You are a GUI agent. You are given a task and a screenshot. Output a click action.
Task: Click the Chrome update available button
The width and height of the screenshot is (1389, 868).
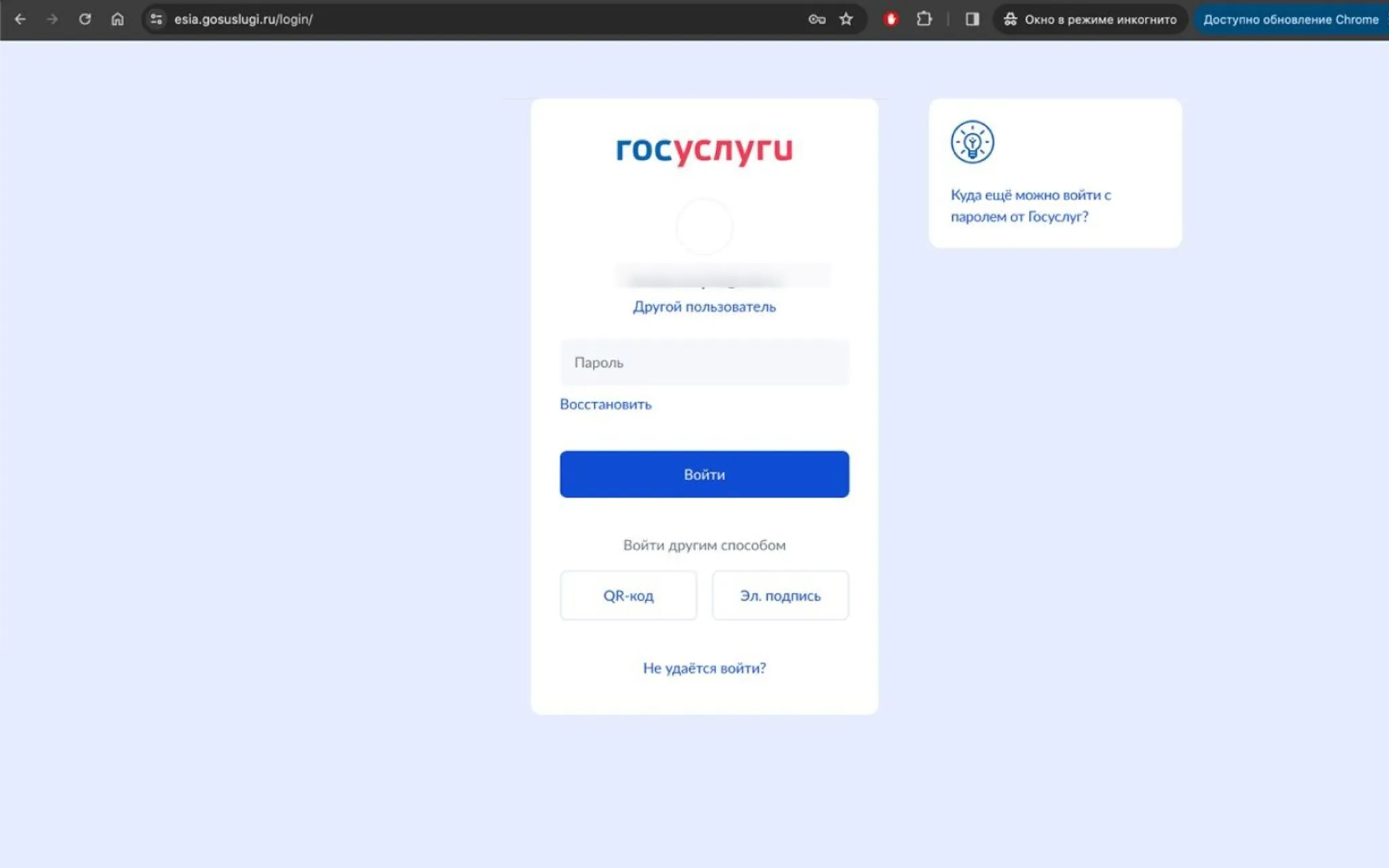(1291, 19)
